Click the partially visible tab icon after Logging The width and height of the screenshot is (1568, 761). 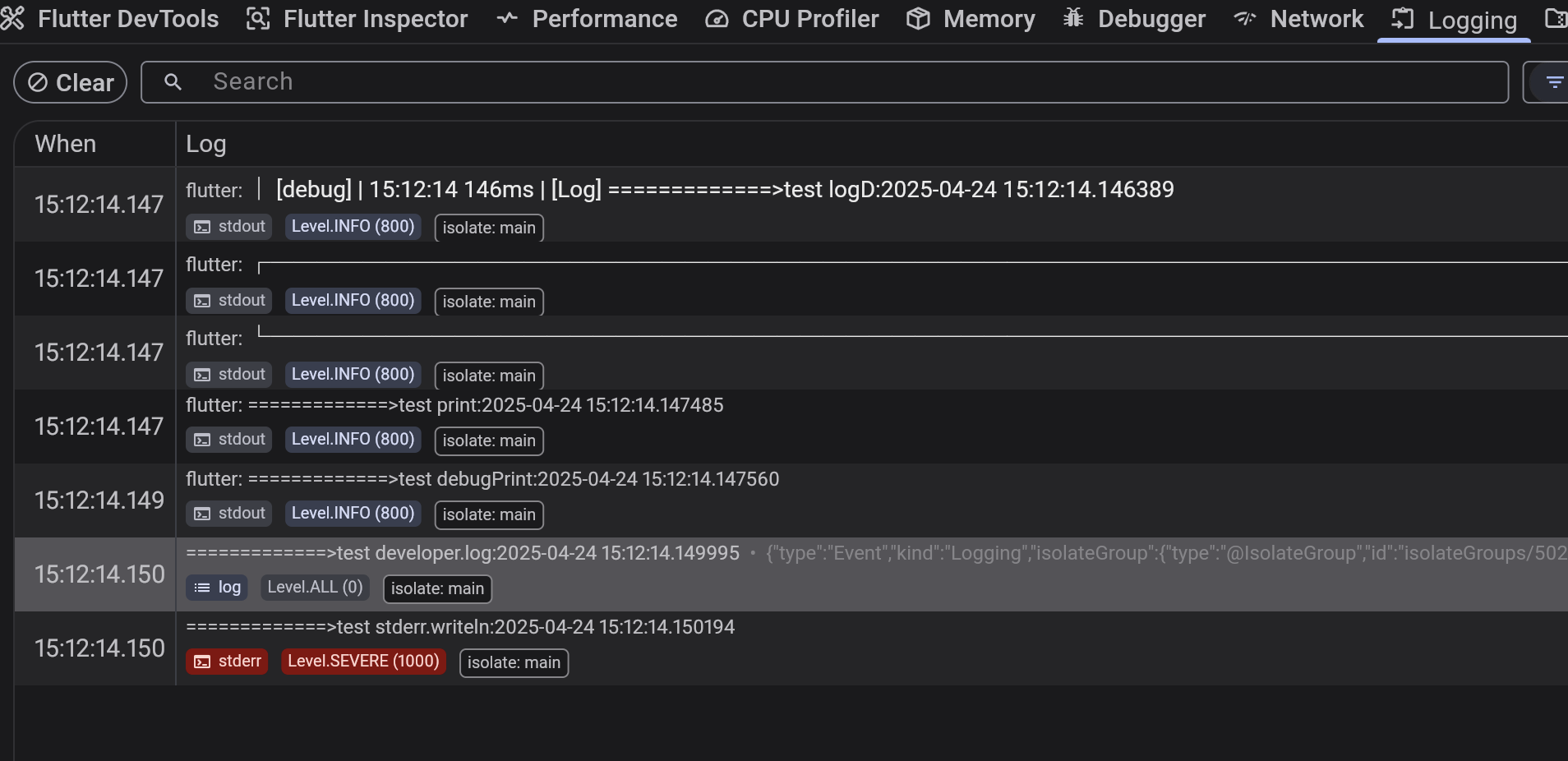click(x=1556, y=18)
